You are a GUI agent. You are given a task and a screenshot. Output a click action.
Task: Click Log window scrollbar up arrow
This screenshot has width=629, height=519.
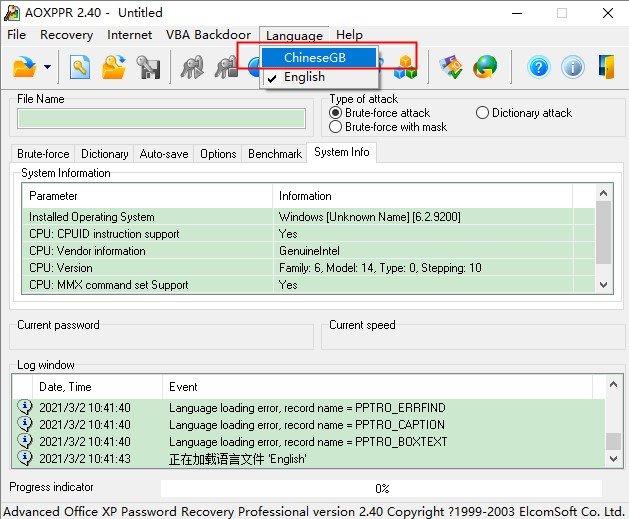click(x=613, y=384)
